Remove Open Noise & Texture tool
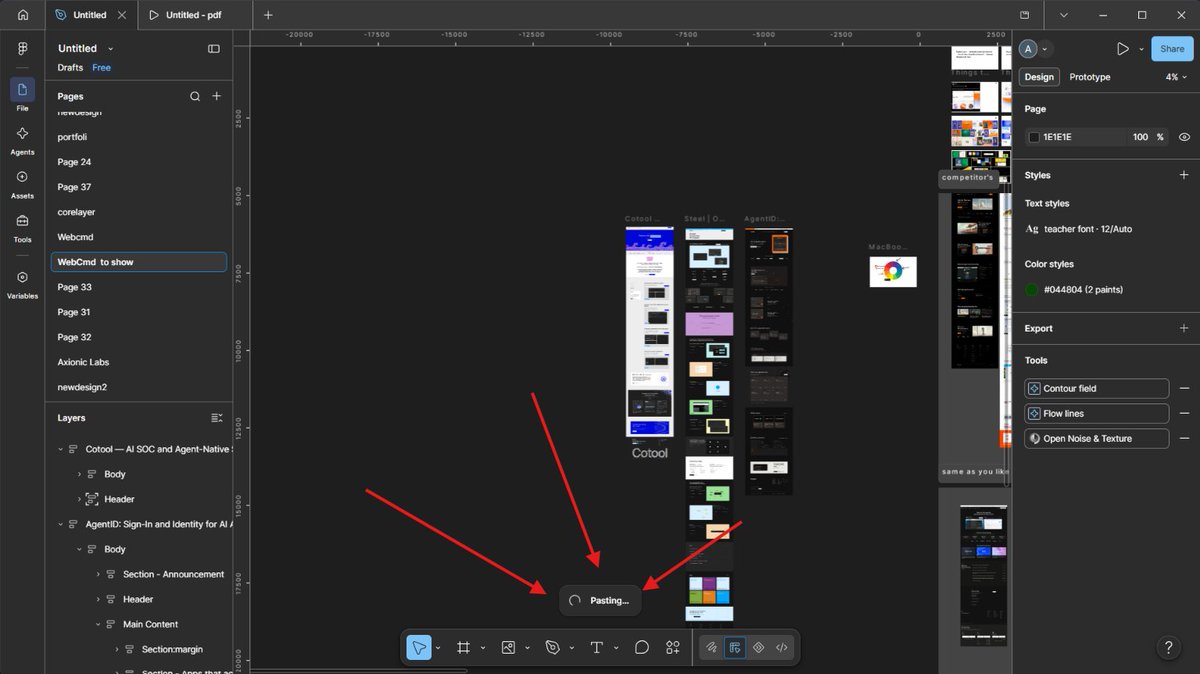Viewport: 1200px width, 674px height. point(1184,438)
